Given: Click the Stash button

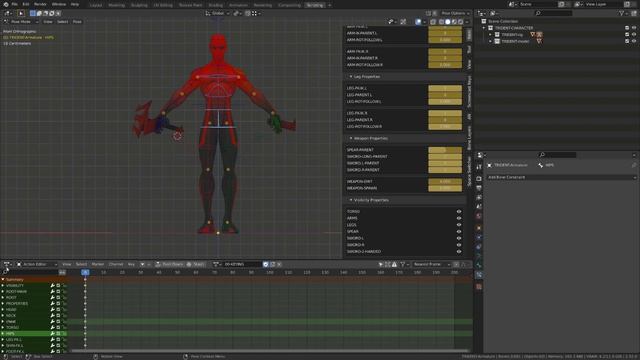Looking at the screenshot, I should click(x=196, y=264).
